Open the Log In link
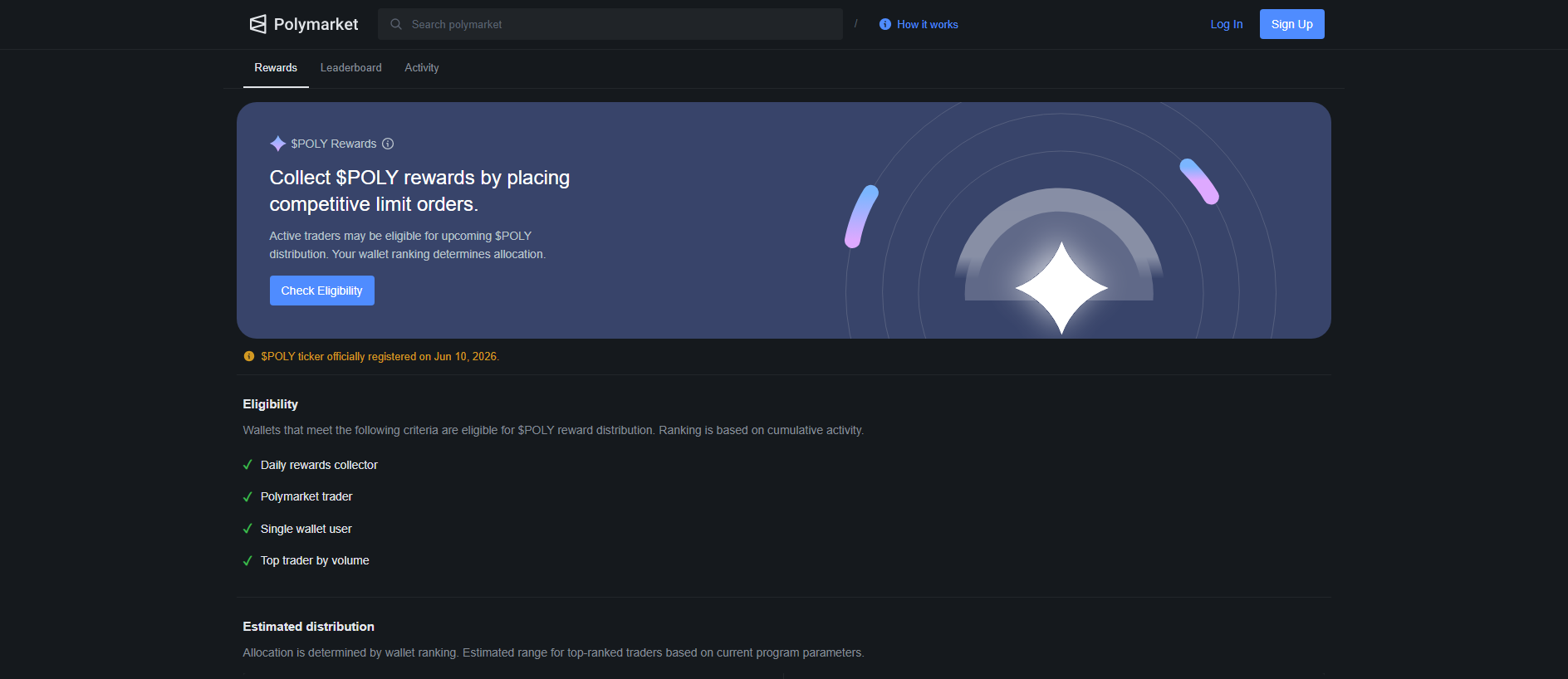Screen dimensions: 1568x679 click(1227, 24)
